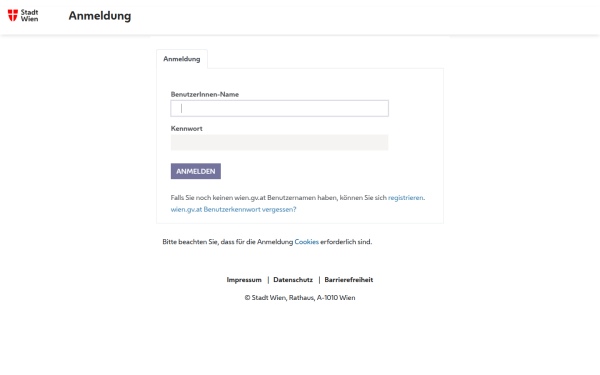This screenshot has height=375, width=600.
Task: Open the Benutzerkennwort vergessen link
Action: click(233, 209)
